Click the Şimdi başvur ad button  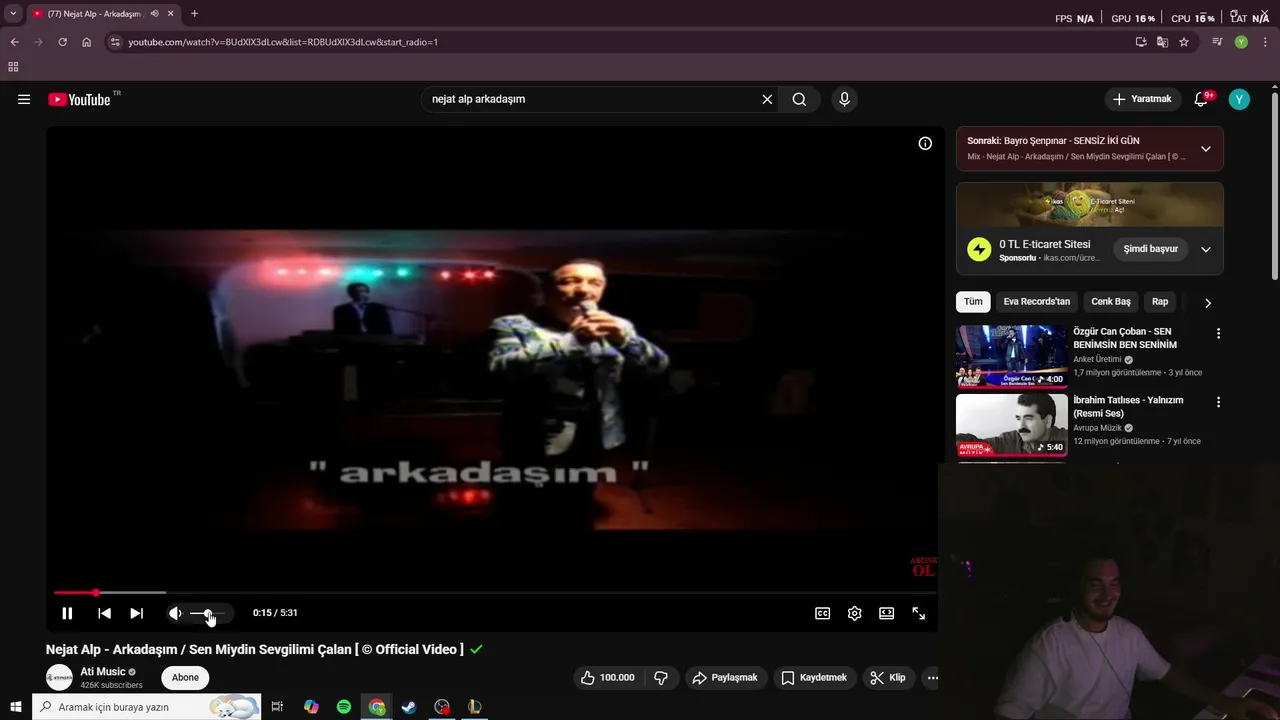(1150, 249)
